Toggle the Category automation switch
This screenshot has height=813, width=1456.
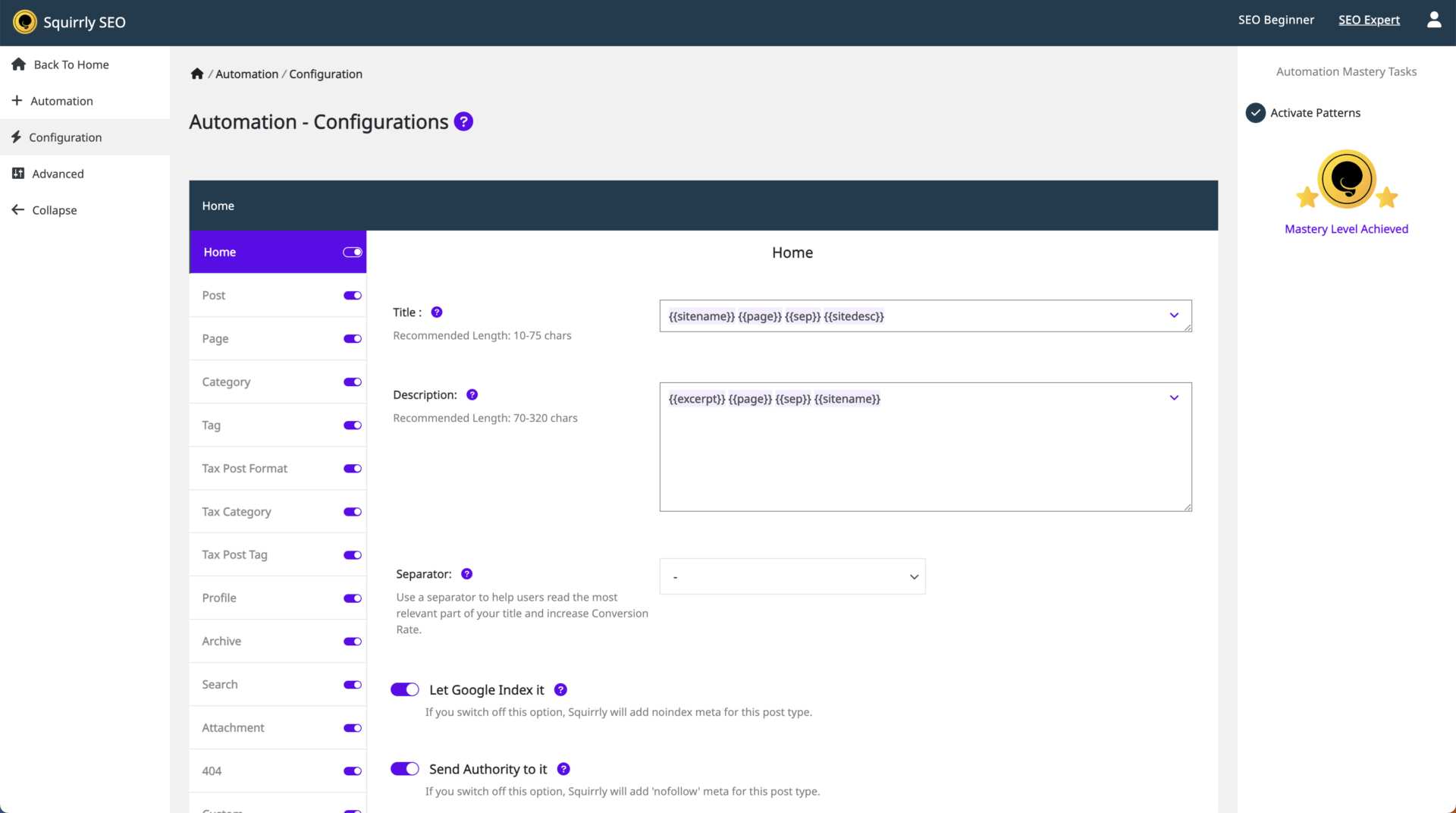click(353, 382)
